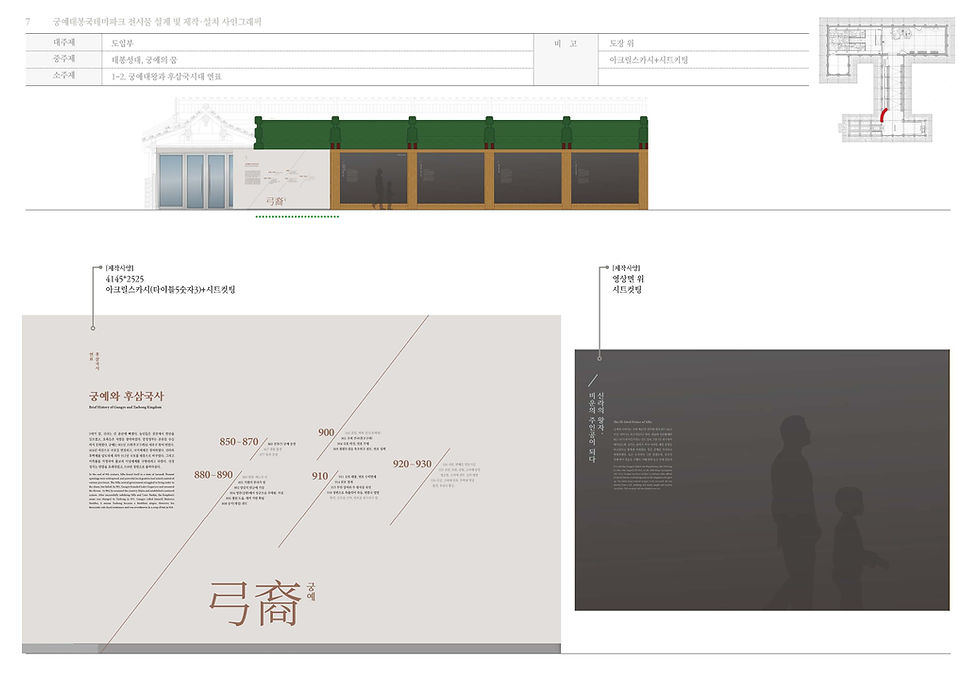The width and height of the screenshot is (980, 677).
Task: Click the red location marker on floor plan
Action: click(883, 115)
